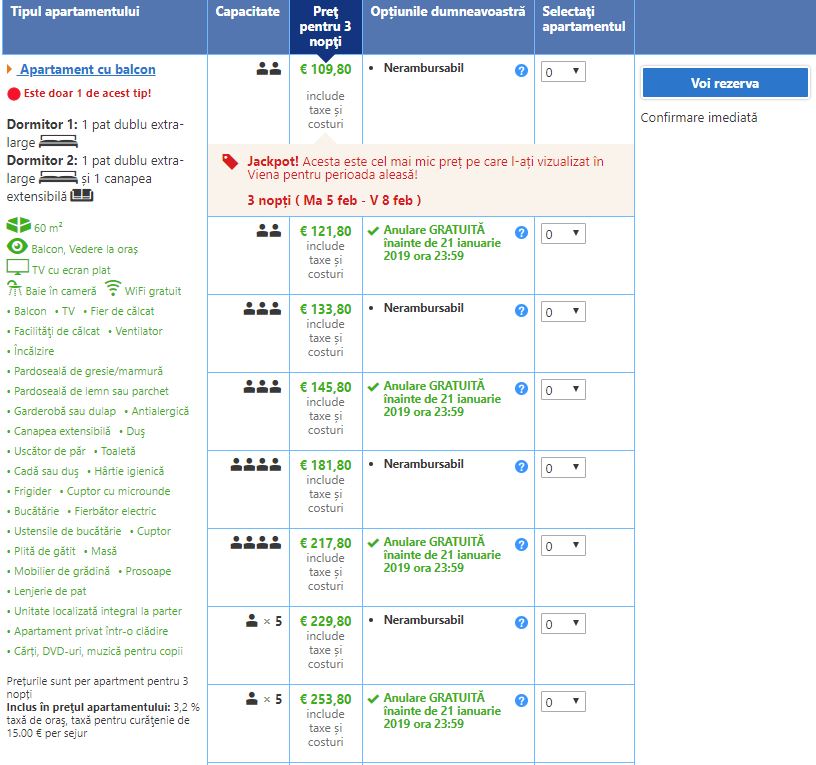
Task: Click the €109,80 price text
Action: point(326,70)
